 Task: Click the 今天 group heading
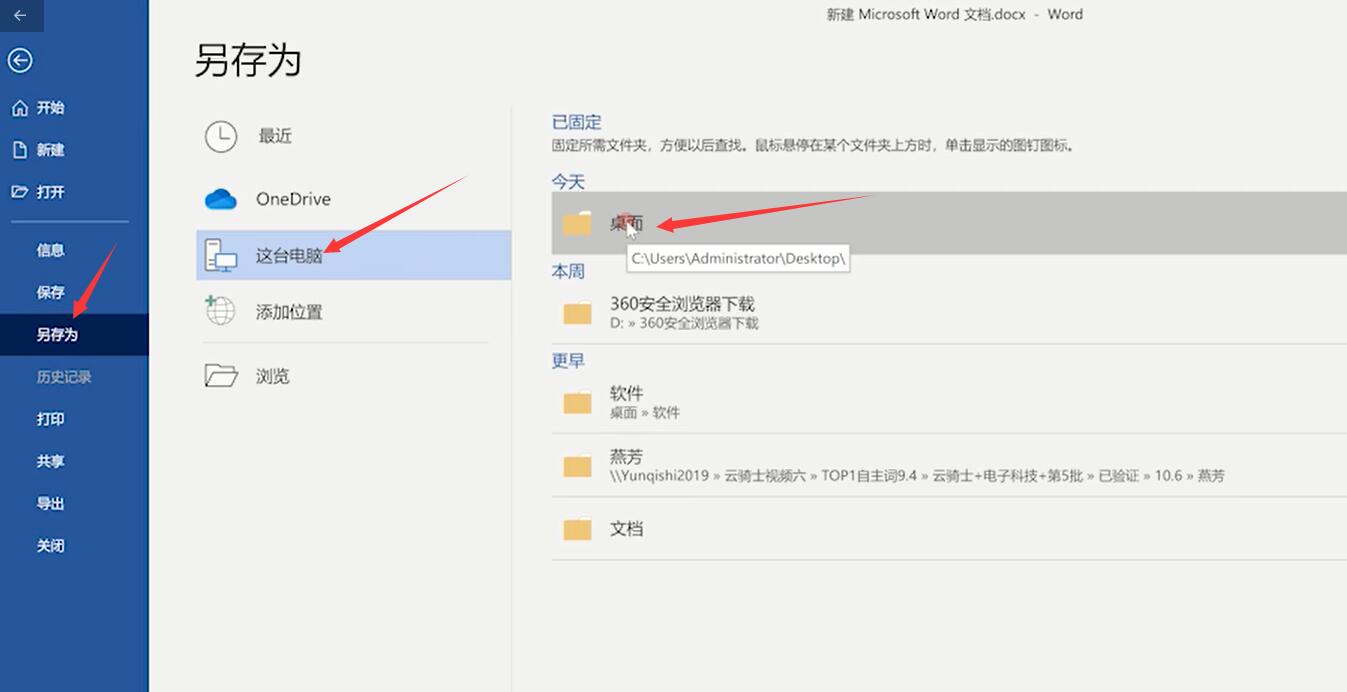[x=568, y=182]
